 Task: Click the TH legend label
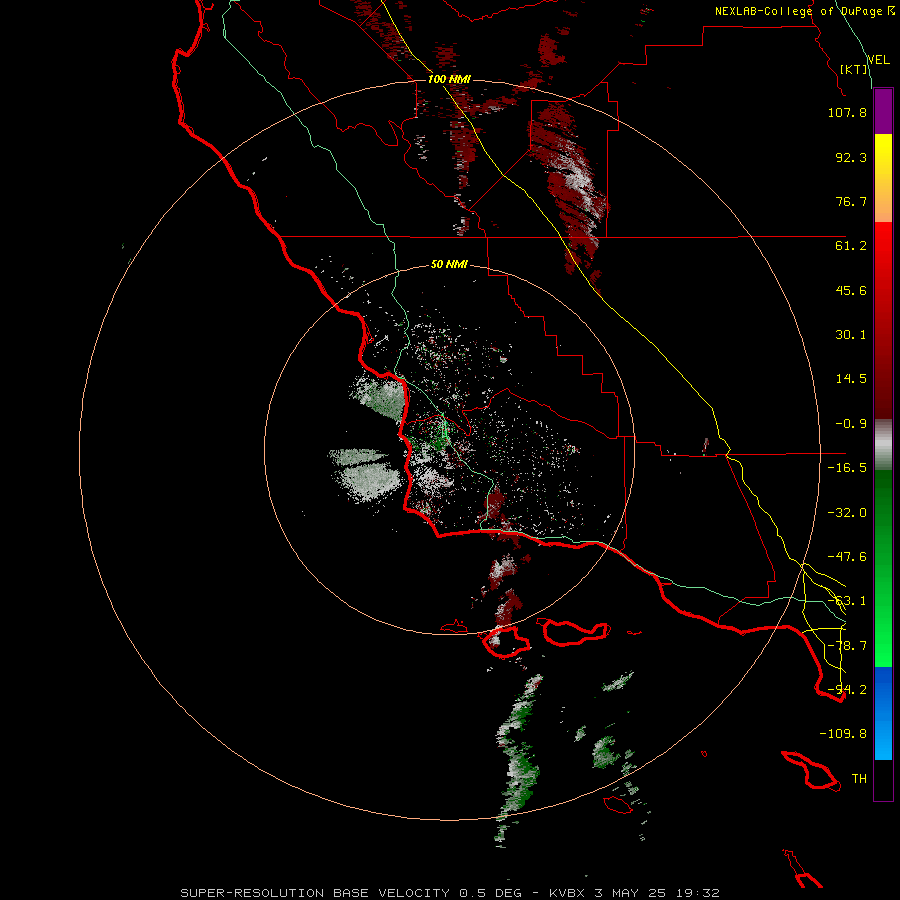[x=859, y=779]
